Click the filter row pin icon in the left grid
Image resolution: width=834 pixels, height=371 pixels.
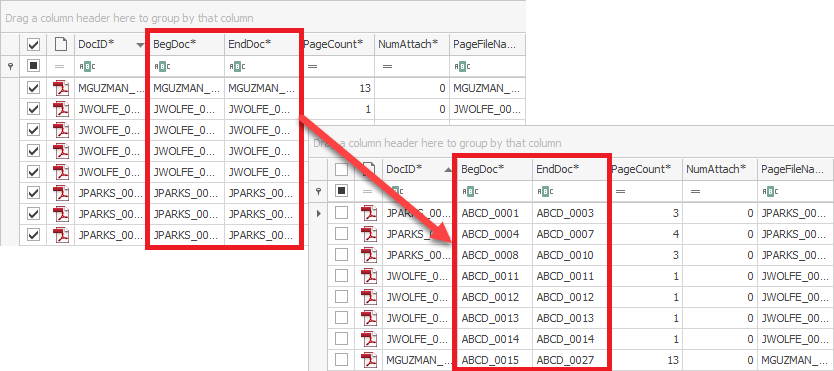10,66
